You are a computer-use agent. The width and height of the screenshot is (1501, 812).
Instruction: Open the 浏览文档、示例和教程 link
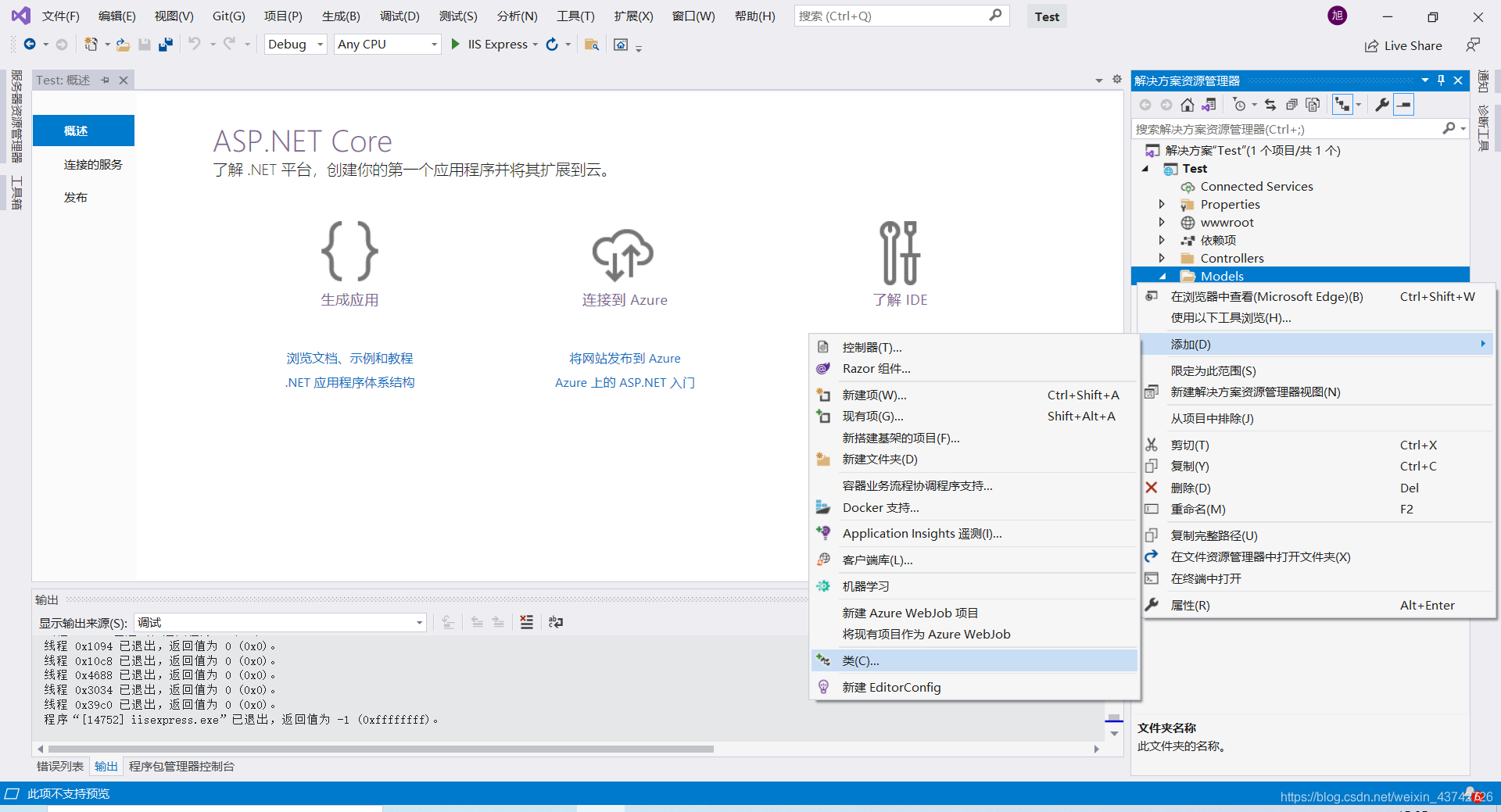pos(349,358)
